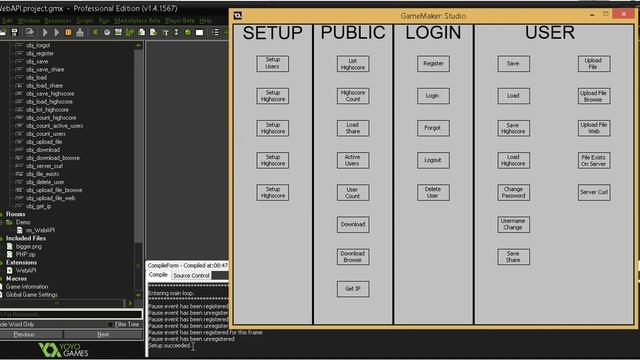This screenshot has width=640, height=360.
Task: Create a shader with the page-arrow icon
Action: pos(153,32)
